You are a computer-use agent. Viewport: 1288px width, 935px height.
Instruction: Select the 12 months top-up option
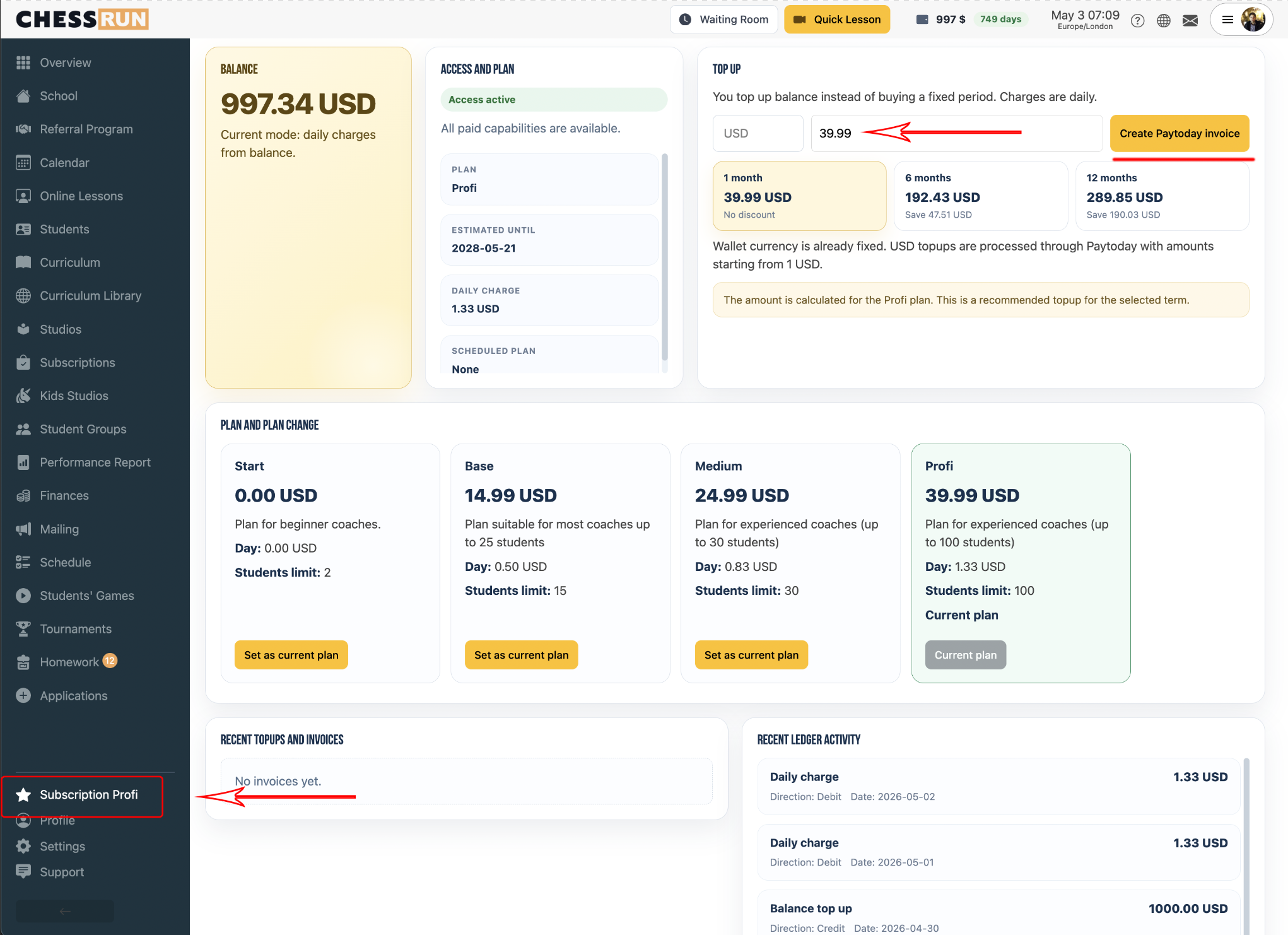click(x=1162, y=196)
